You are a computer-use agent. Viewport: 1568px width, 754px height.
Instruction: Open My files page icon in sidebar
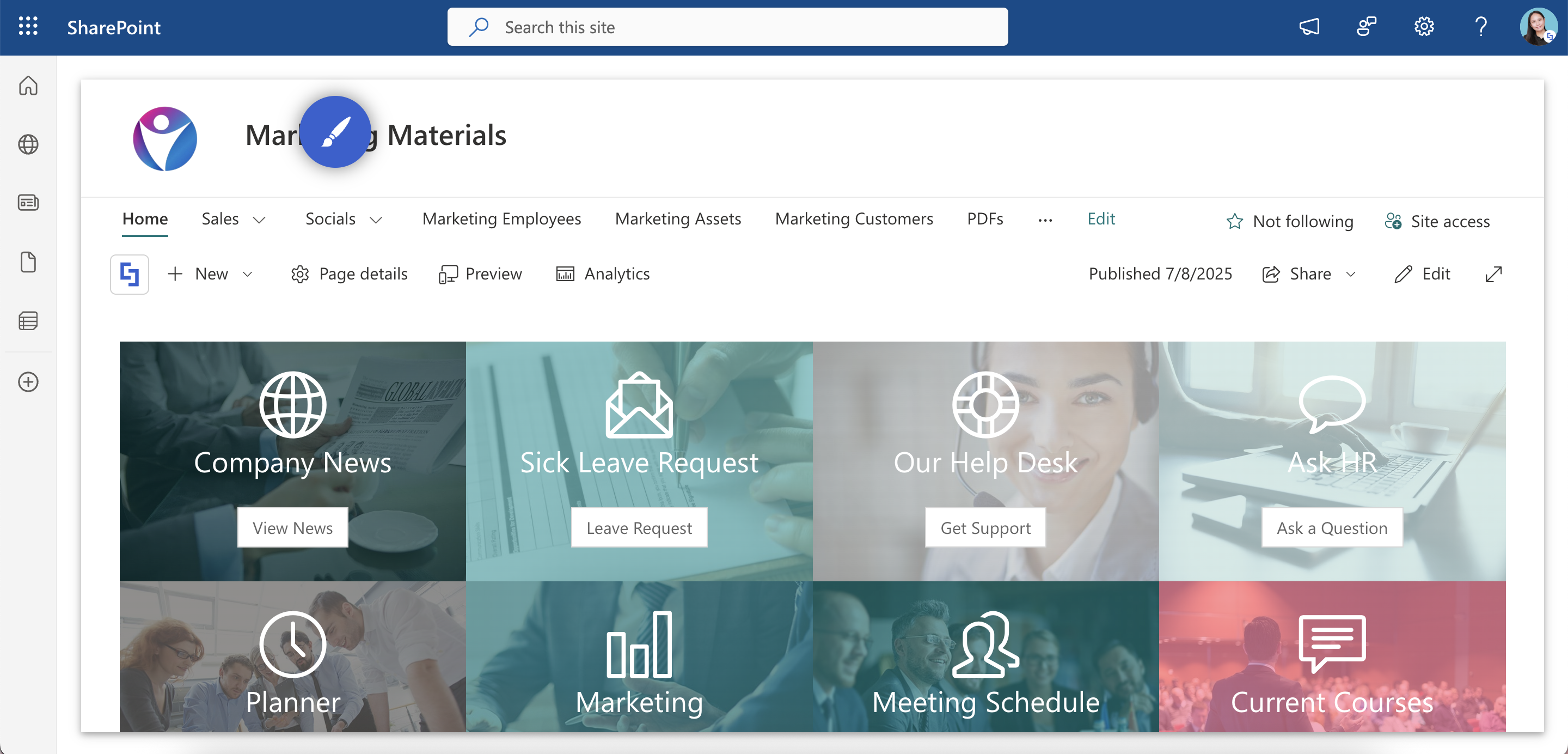28,262
